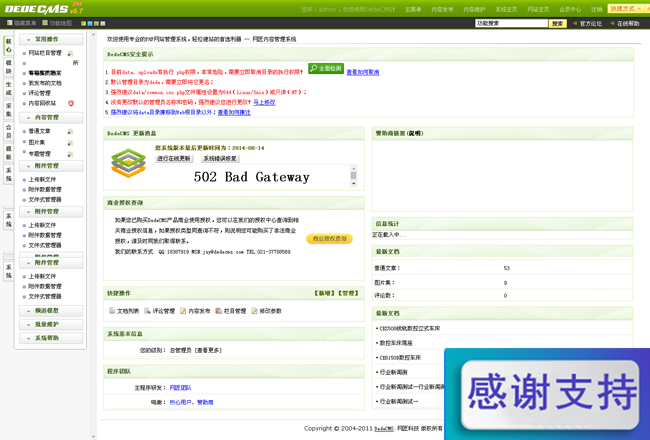Screen dimensions: 650x440
Task: Click the 内容发布 quick-action icon
Action: [183, 311]
